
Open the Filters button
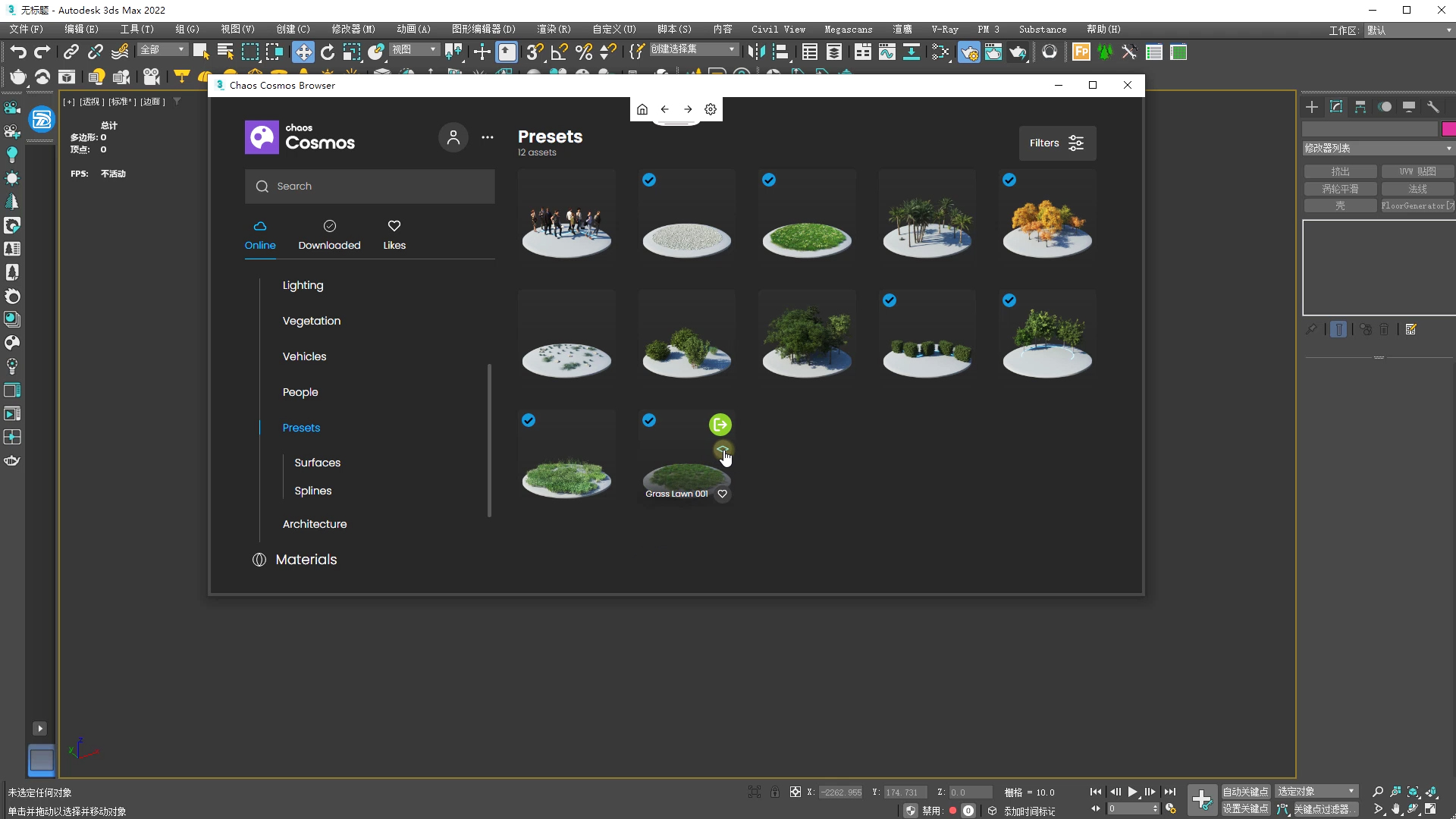[x=1057, y=143]
